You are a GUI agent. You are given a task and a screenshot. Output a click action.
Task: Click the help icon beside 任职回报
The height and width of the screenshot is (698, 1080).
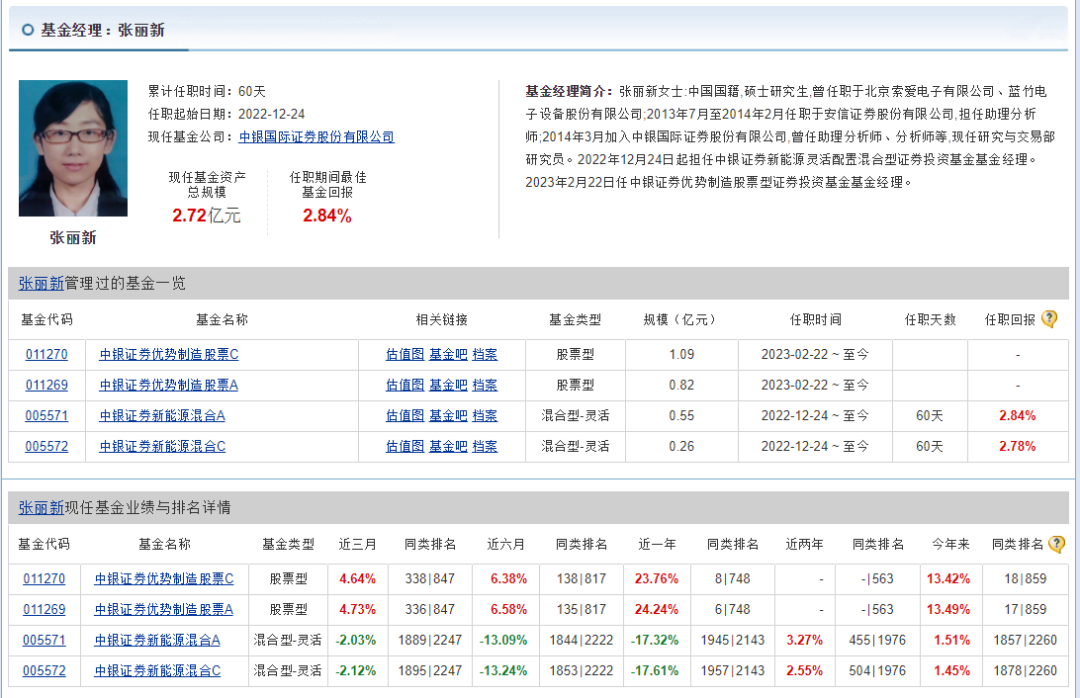[1049, 318]
